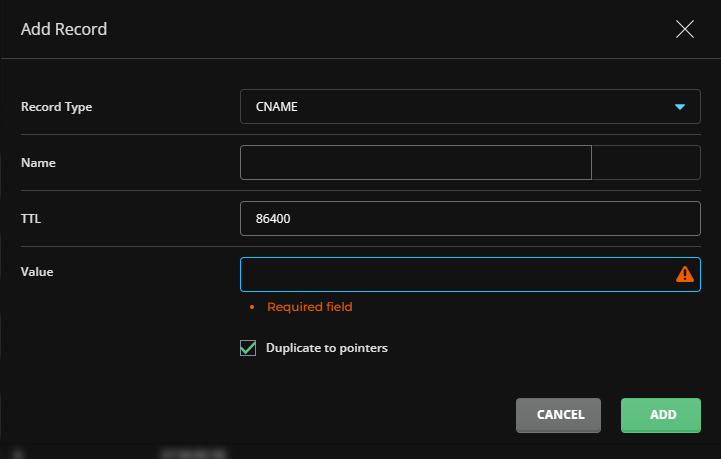Click the 'Name' field label
The height and width of the screenshot is (459, 721).
(38, 163)
